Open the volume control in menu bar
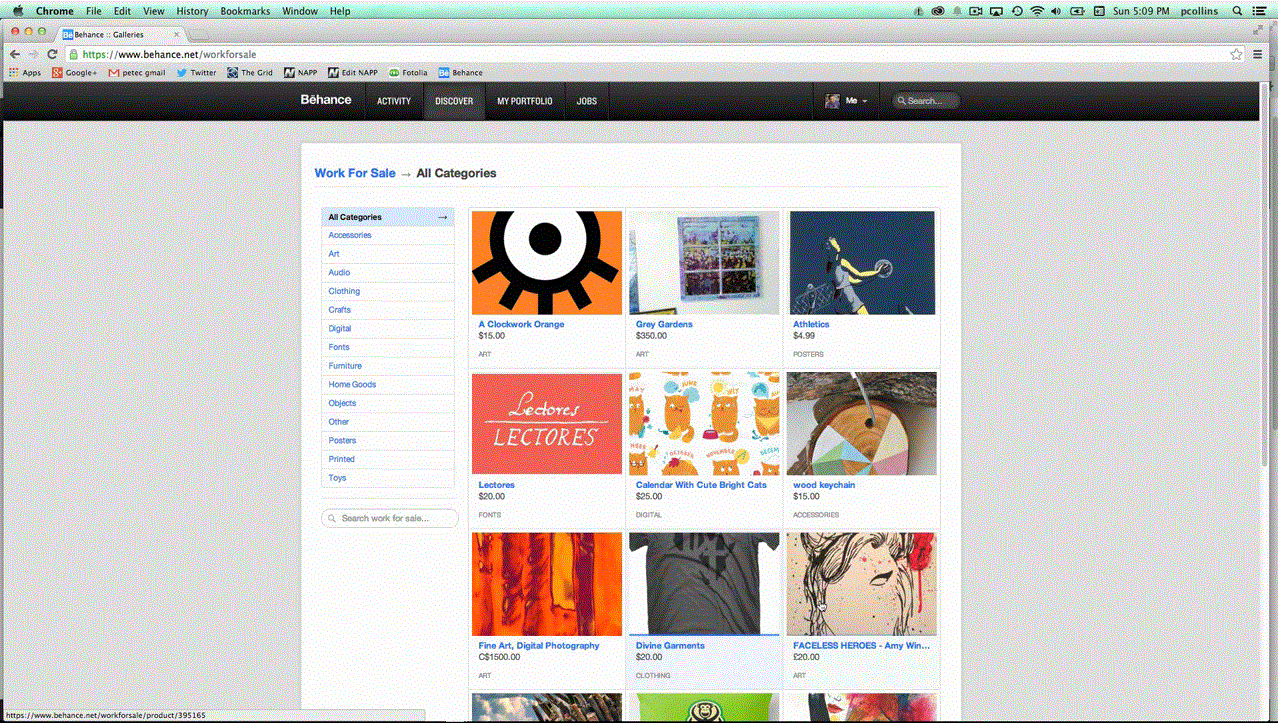This screenshot has height=723, width=1278. pos(1057,11)
